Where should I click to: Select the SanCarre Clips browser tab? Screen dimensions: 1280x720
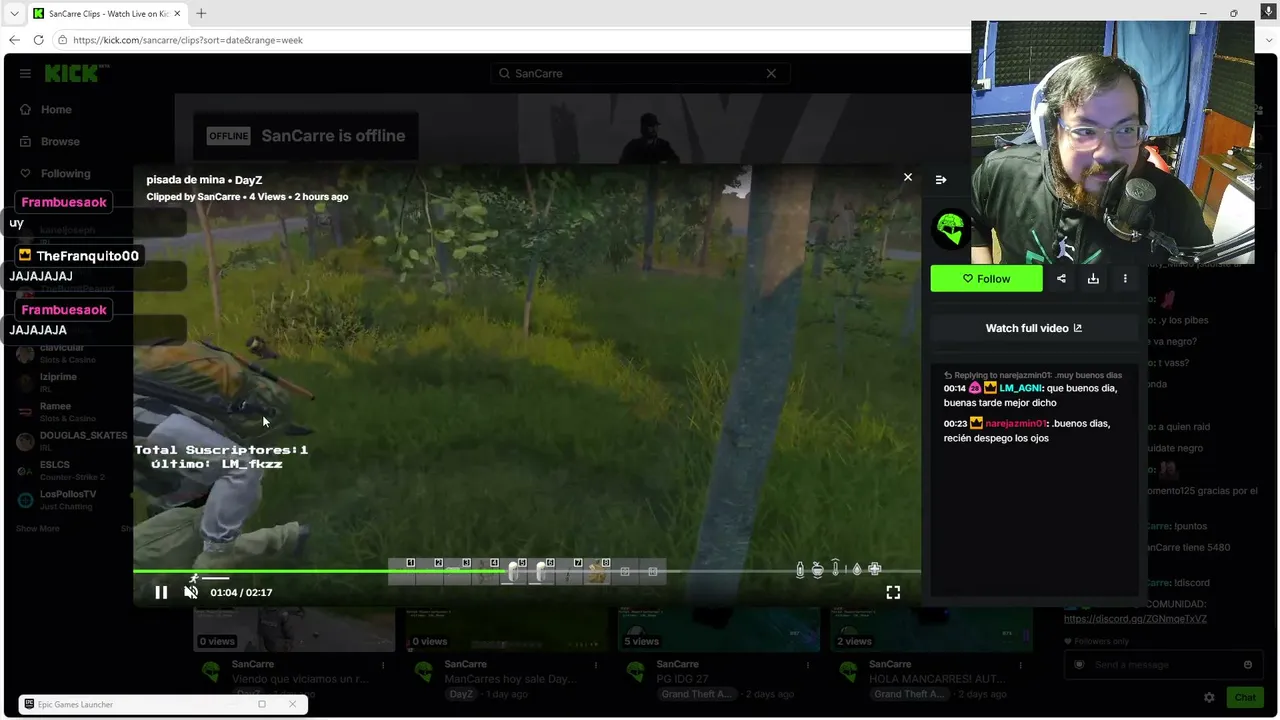click(106, 14)
